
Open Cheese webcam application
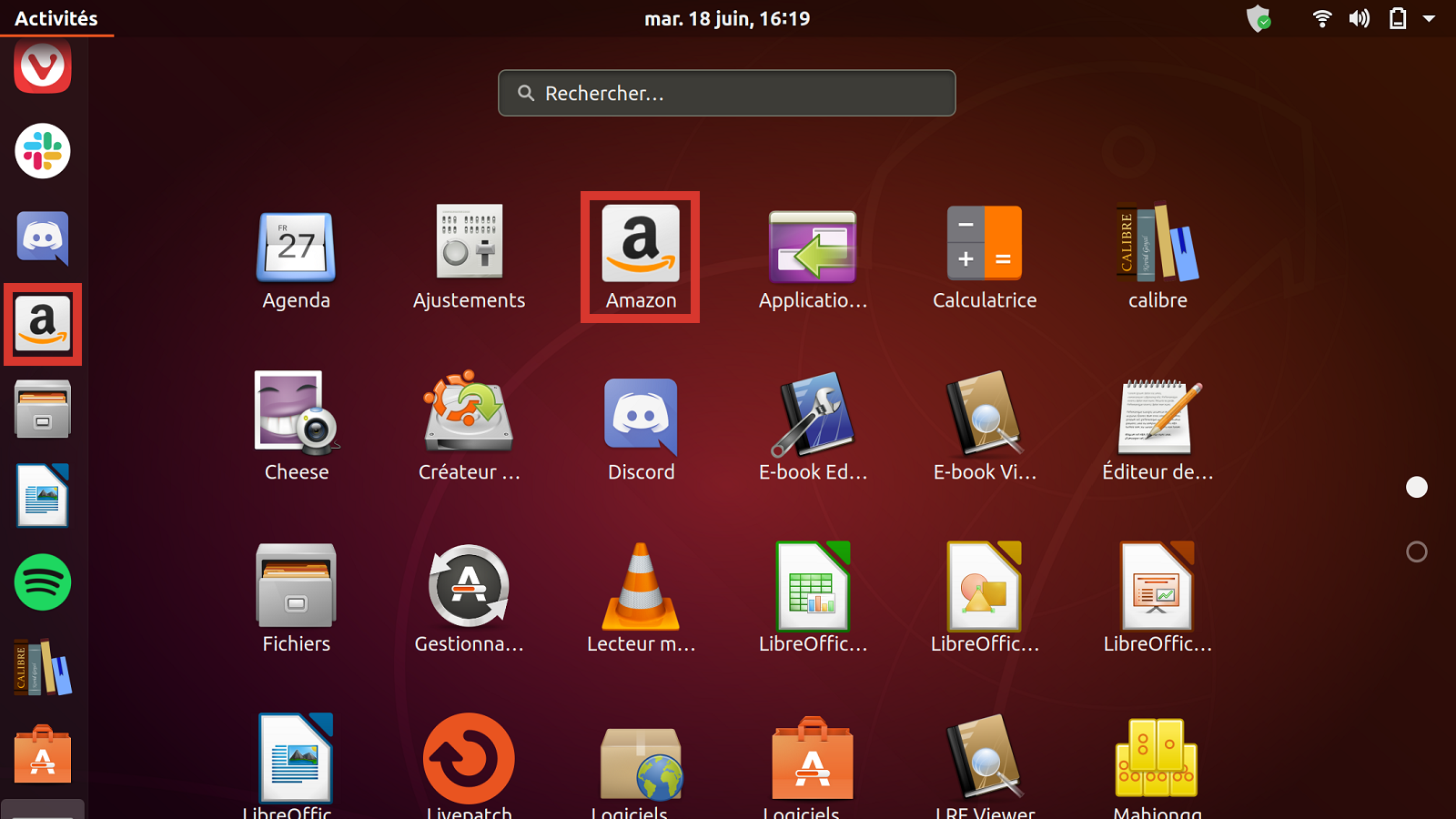[x=295, y=417]
